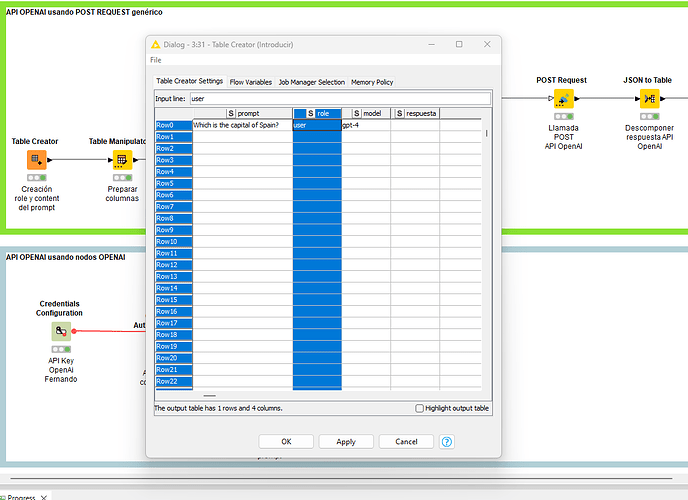Click the Credentials Configuration node icon

pyautogui.click(x=60, y=330)
